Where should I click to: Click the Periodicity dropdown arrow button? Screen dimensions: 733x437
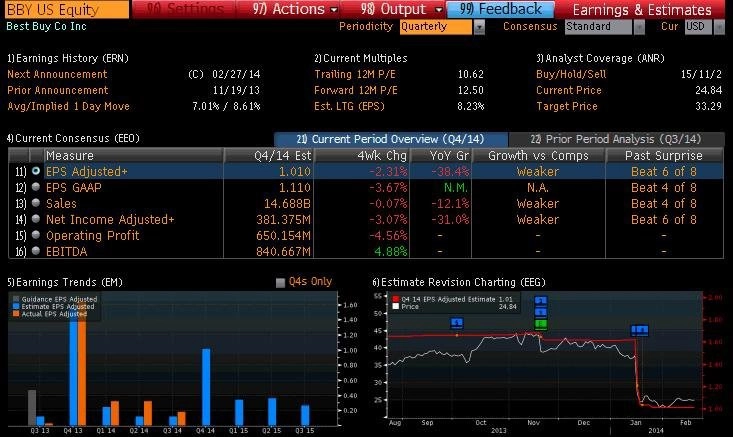click(479, 27)
